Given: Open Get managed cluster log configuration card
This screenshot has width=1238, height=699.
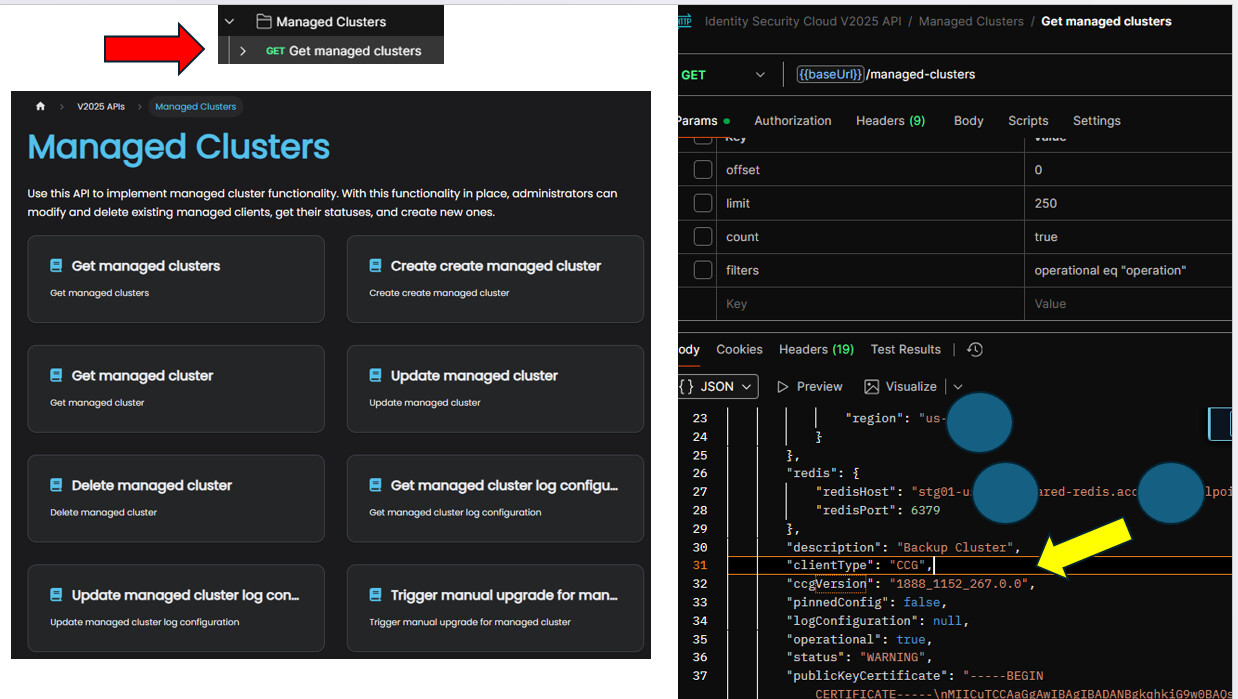Looking at the screenshot, I should point(495,498).
